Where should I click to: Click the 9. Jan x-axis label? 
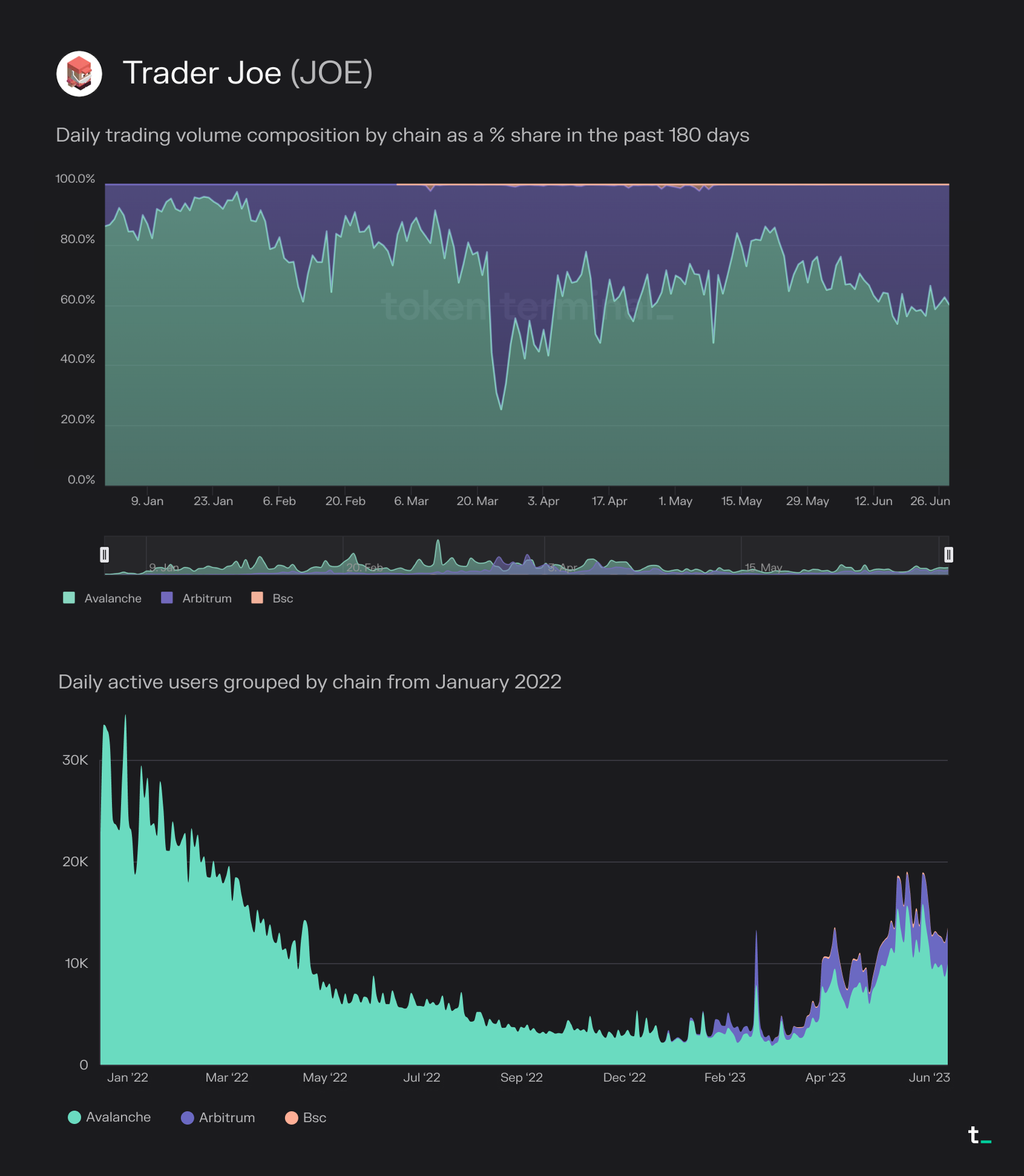[147, 501]
